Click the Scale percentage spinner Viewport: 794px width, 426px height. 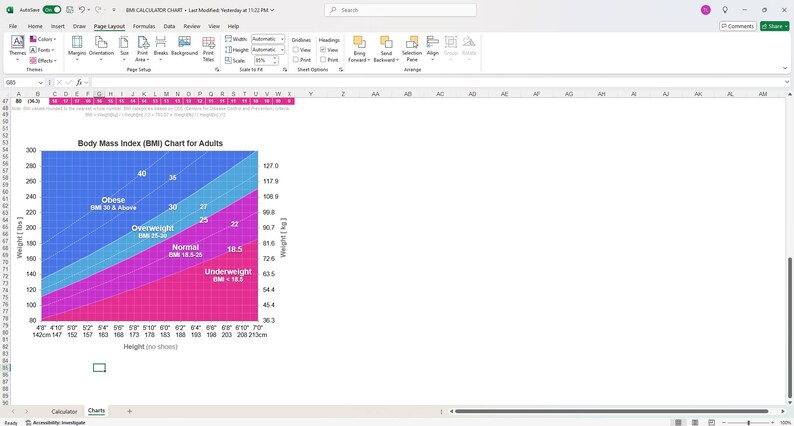[x=275, y=60]
